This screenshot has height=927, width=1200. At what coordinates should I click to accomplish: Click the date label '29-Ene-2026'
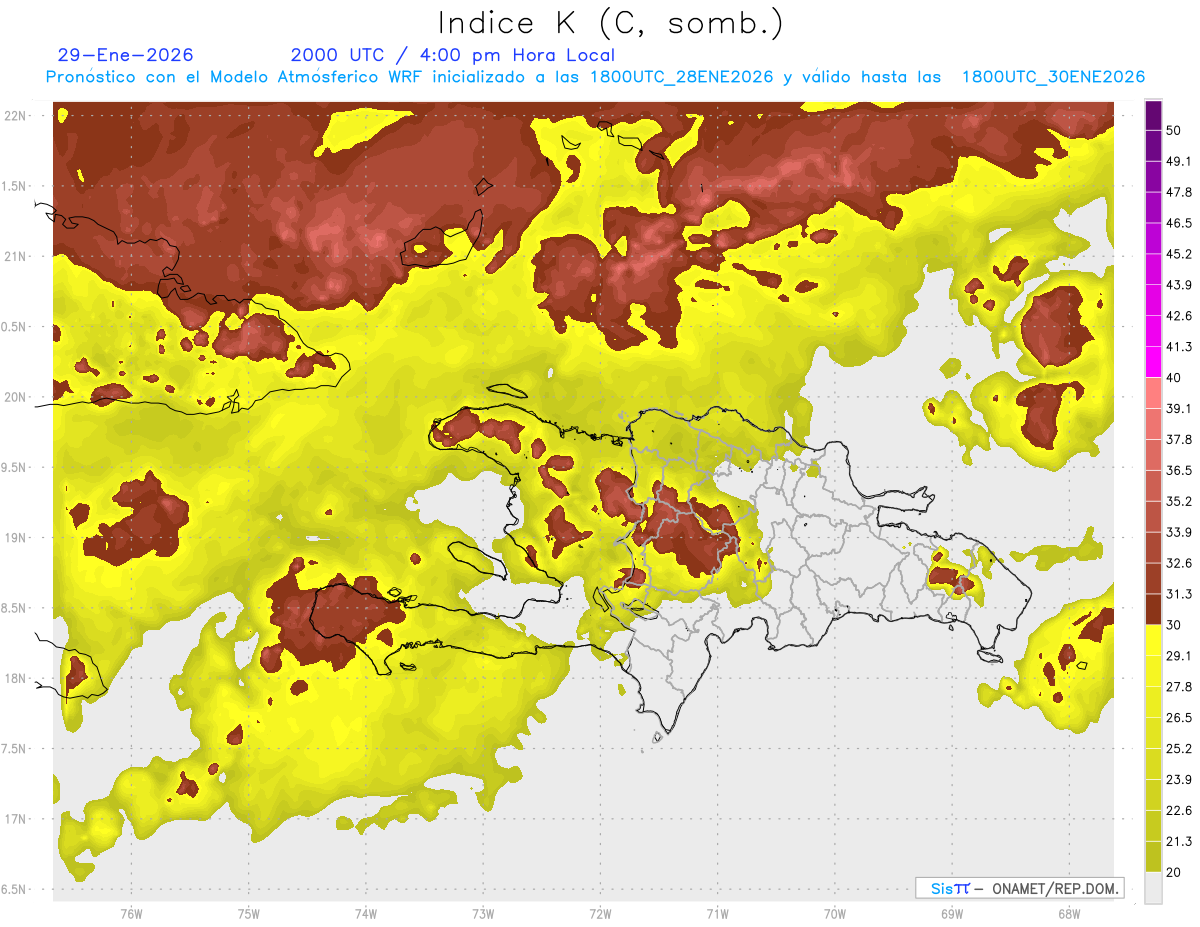point(126,55)
